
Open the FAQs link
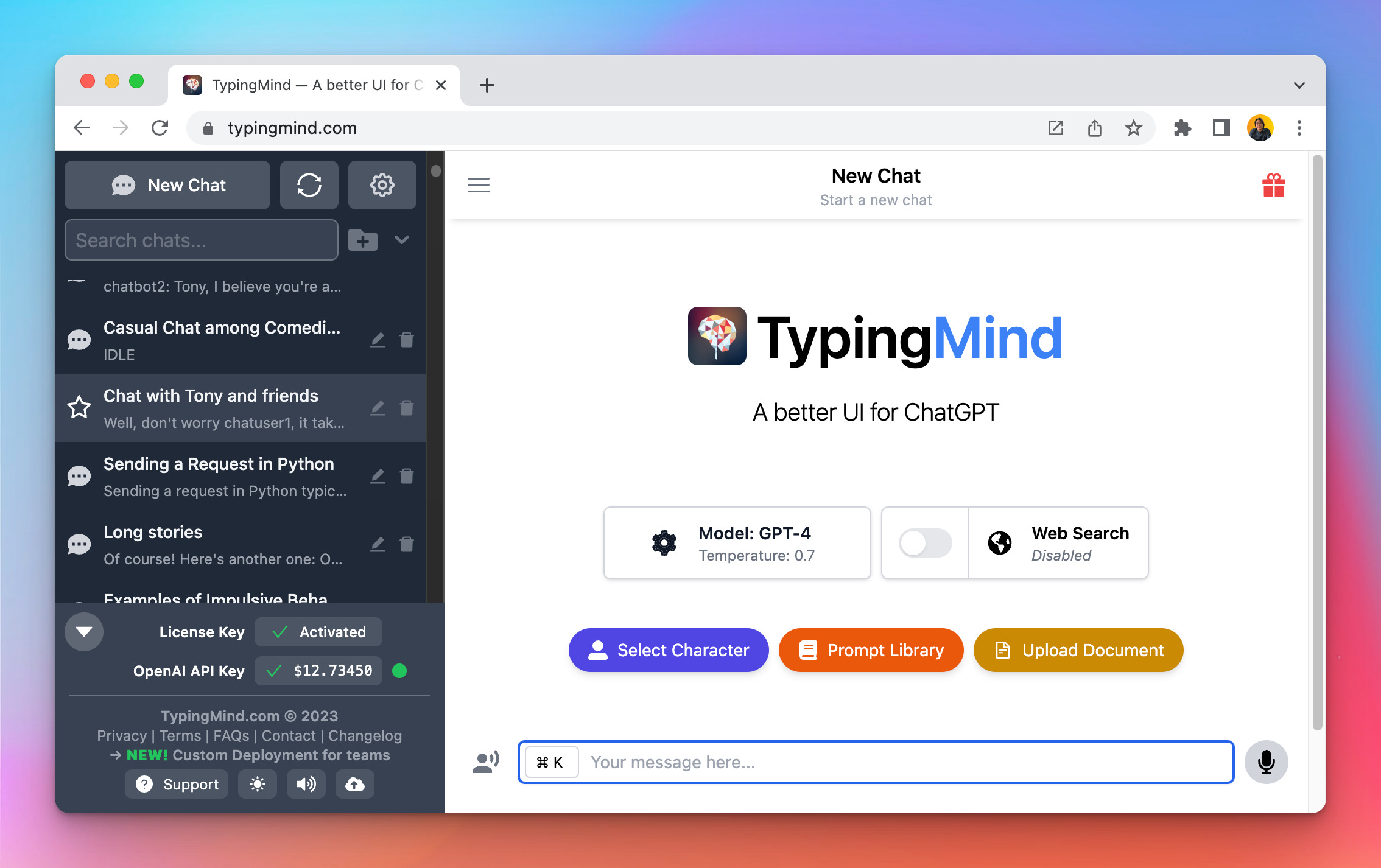231,735
